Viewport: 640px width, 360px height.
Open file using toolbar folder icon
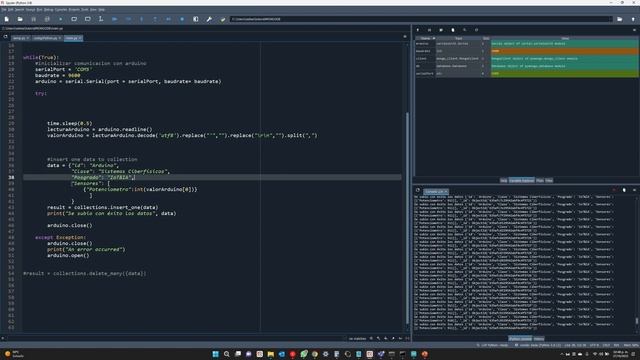coord(20,19)
